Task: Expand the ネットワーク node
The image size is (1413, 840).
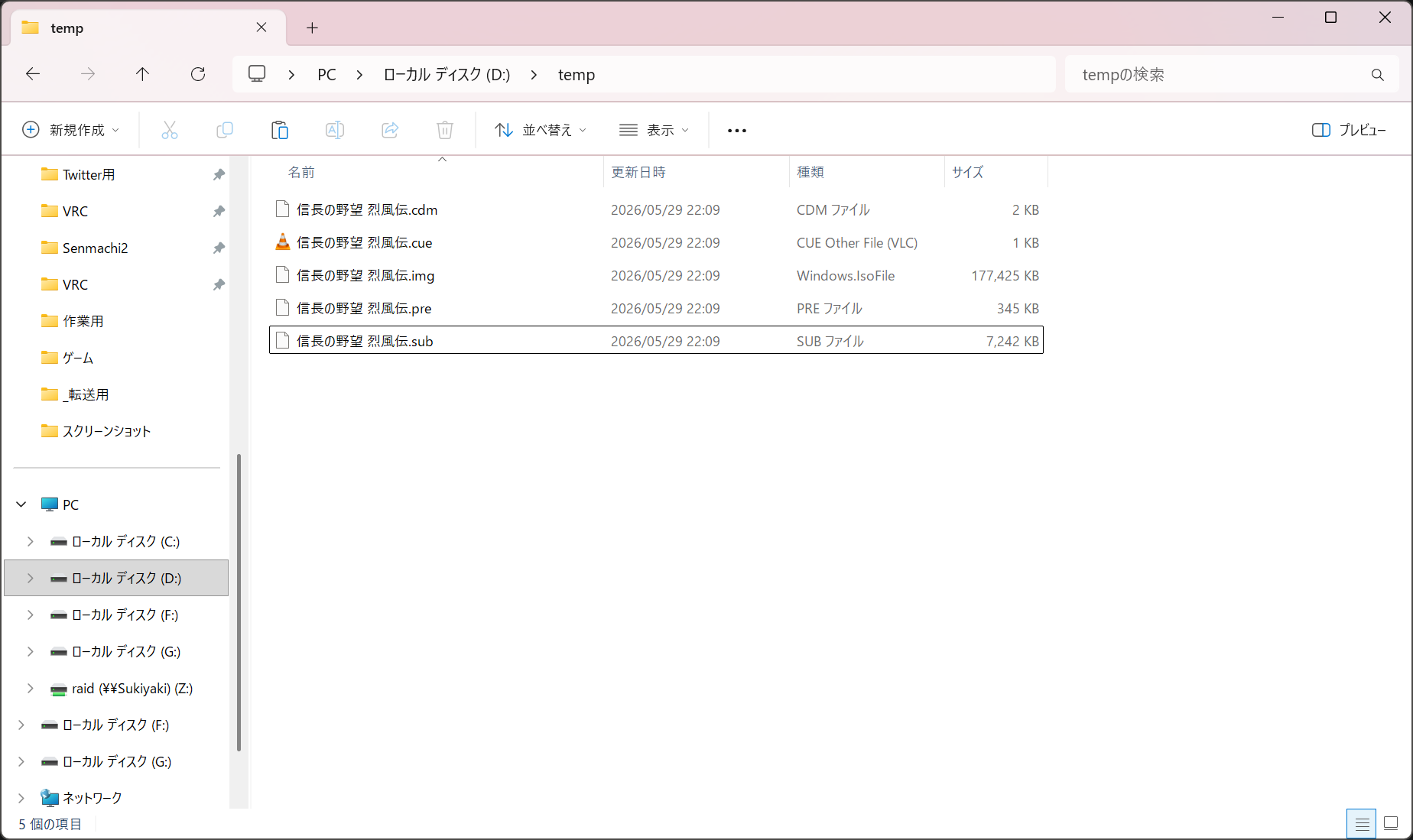Action: click(x=21, y=798)
